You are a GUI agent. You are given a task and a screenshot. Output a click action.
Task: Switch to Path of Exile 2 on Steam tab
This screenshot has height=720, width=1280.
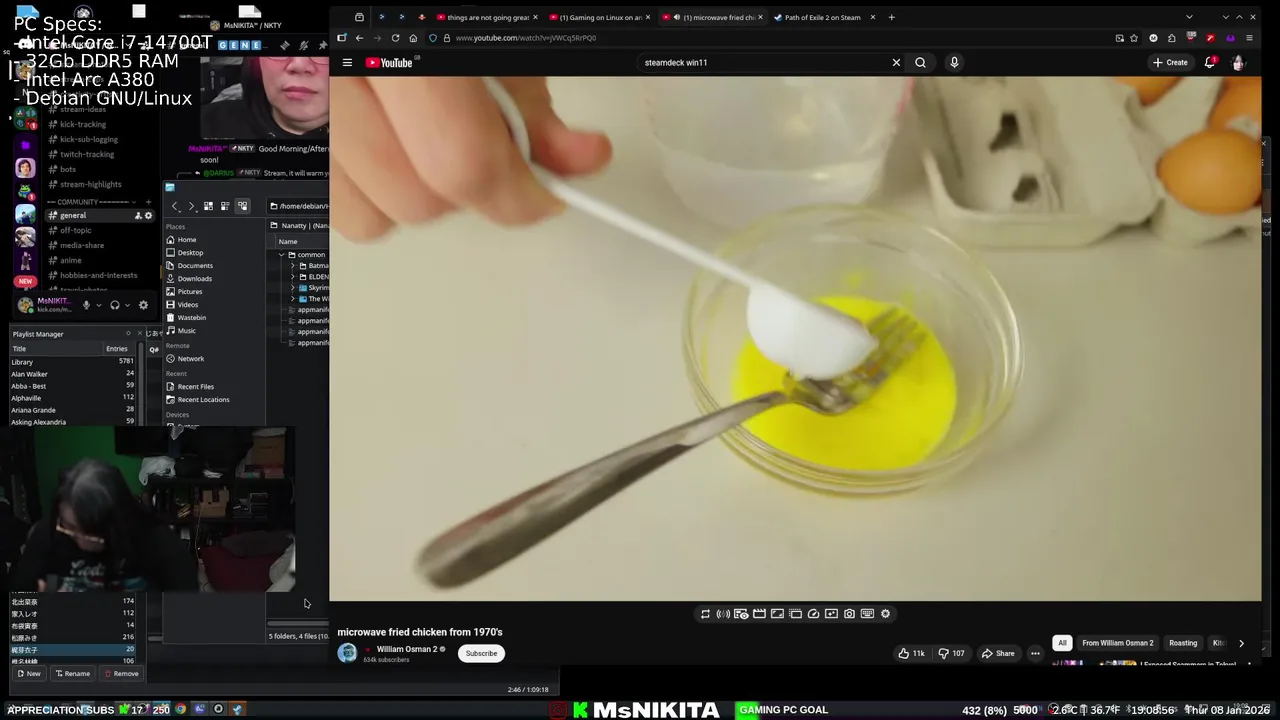pyautogui.click(x=825, y=17)
